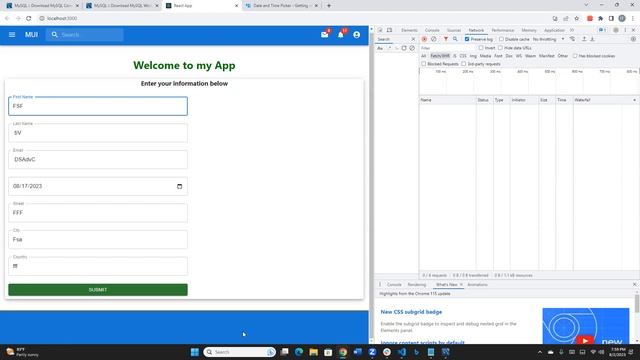Select the inspect element tool
Image resolution: width=640 pixels, height=360 pixels.
pyautogui.click(x=380, y=30)
